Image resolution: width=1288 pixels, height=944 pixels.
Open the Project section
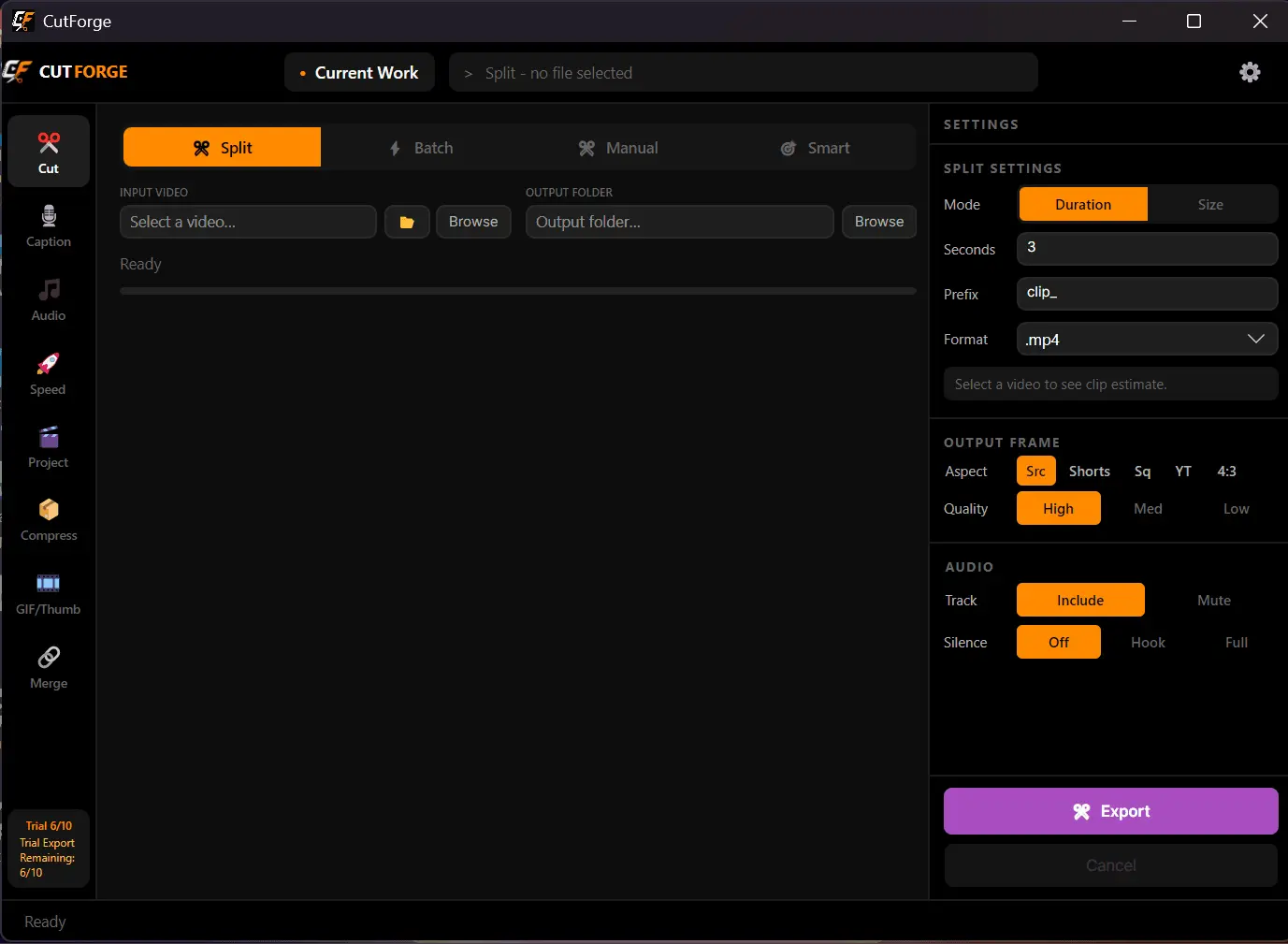click(x=49, y=446)
